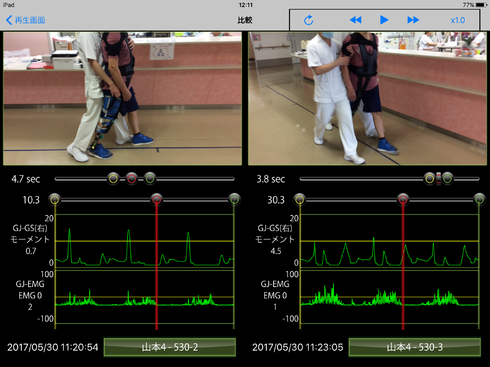Click green range handle above left graph
This screenshot has height=367, width=490.
point(234,199)
